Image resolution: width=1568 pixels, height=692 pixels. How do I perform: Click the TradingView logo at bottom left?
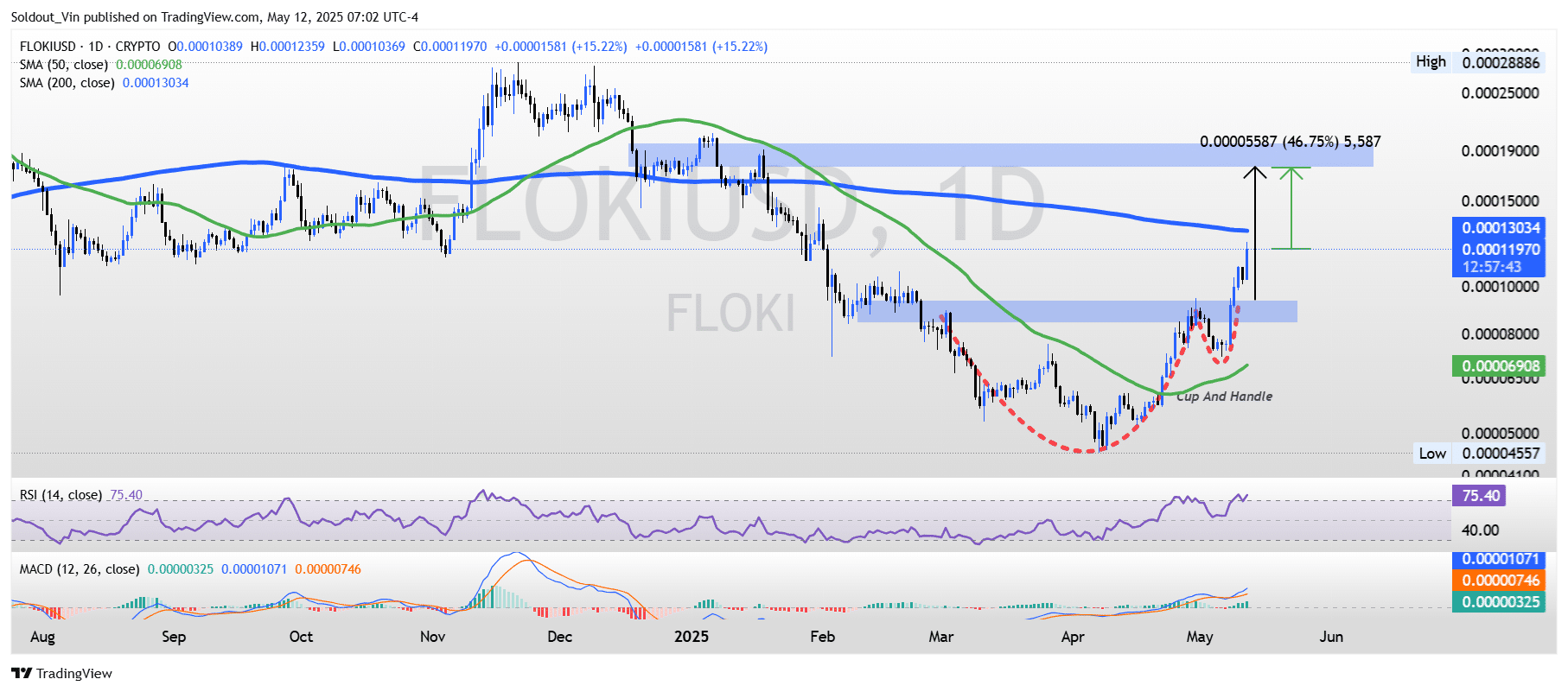61,673
